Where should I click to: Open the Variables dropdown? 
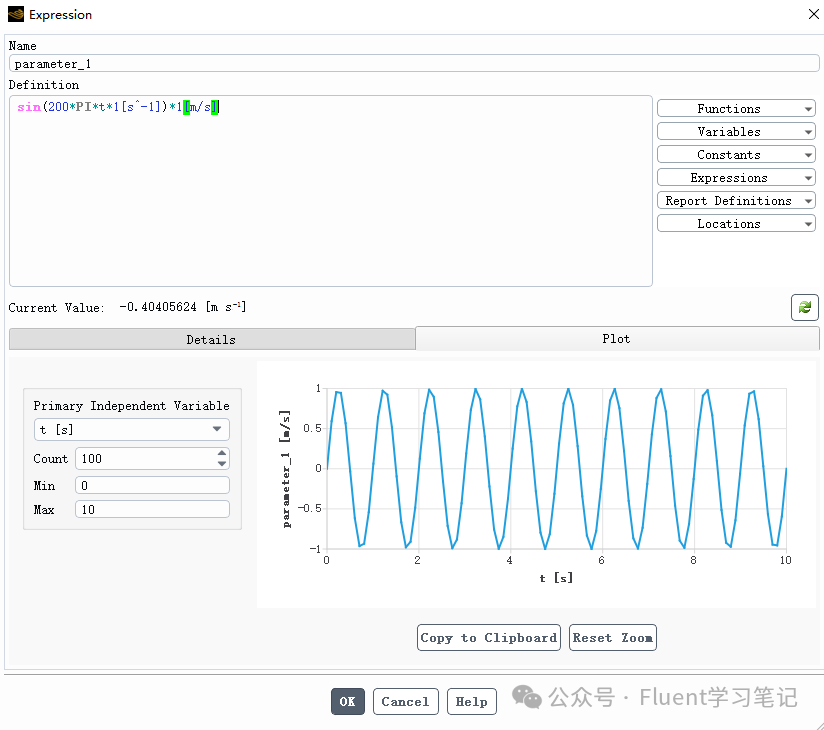pos(736,131)
